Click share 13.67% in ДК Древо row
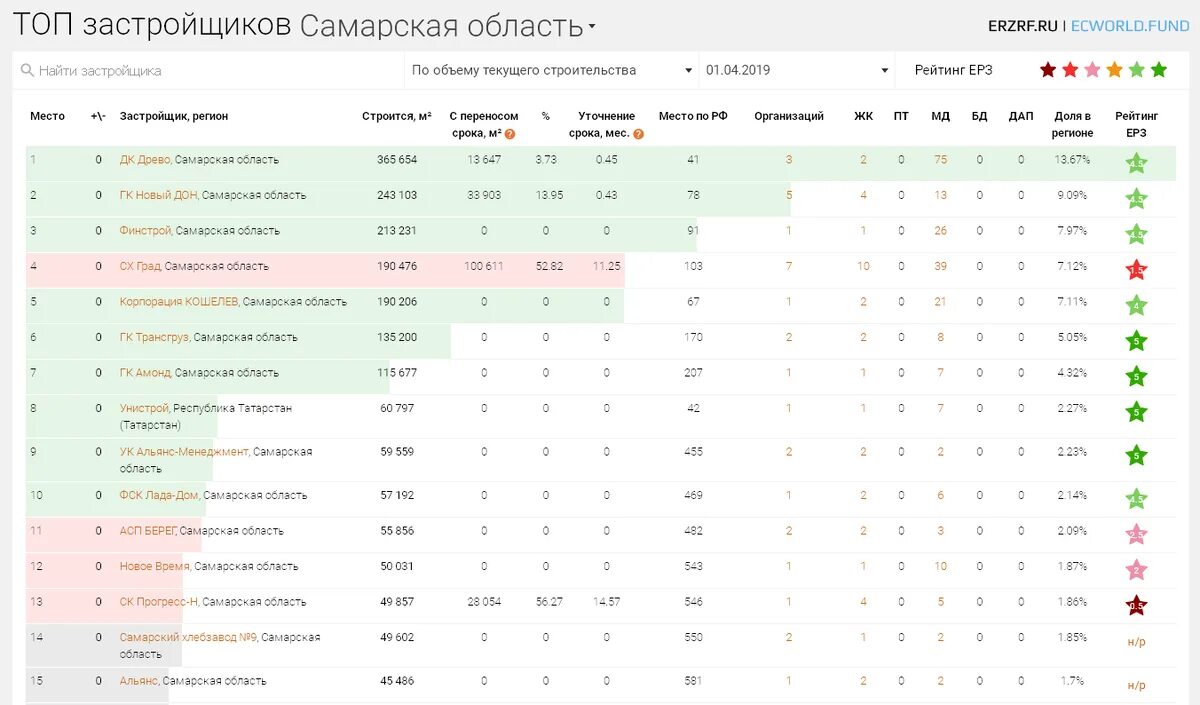1200x705 pixels. (x=1072, y=160)
